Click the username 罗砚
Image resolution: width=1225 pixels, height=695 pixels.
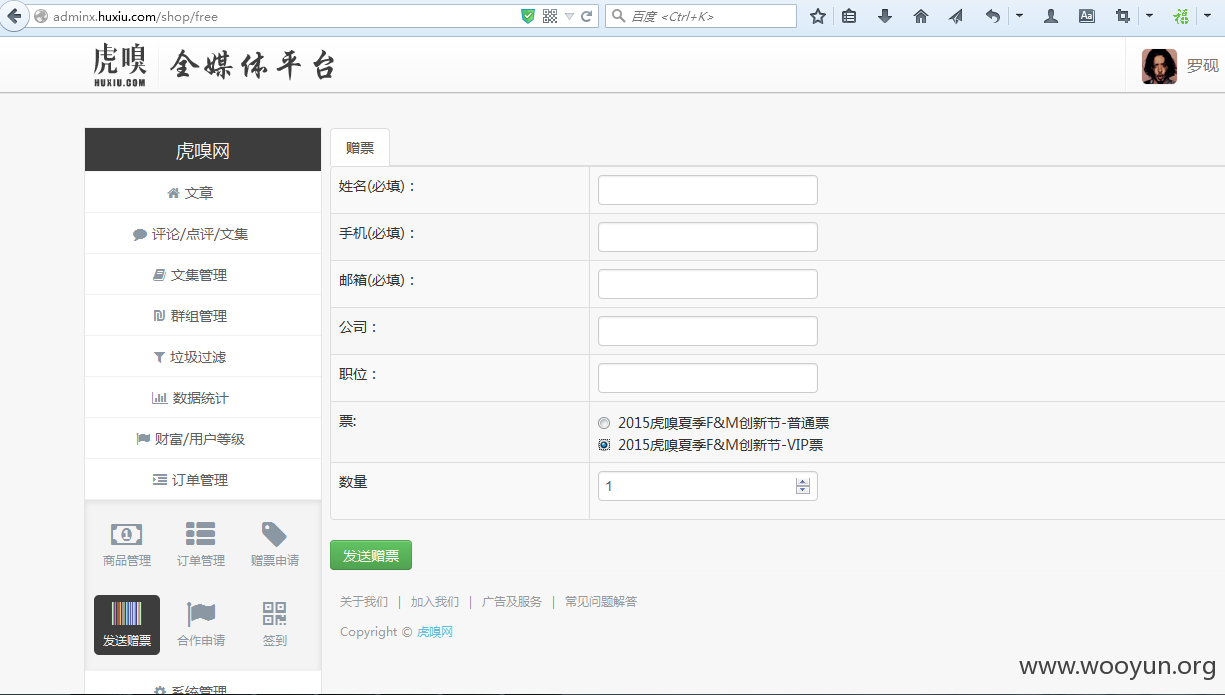[x=1202, y=66]
